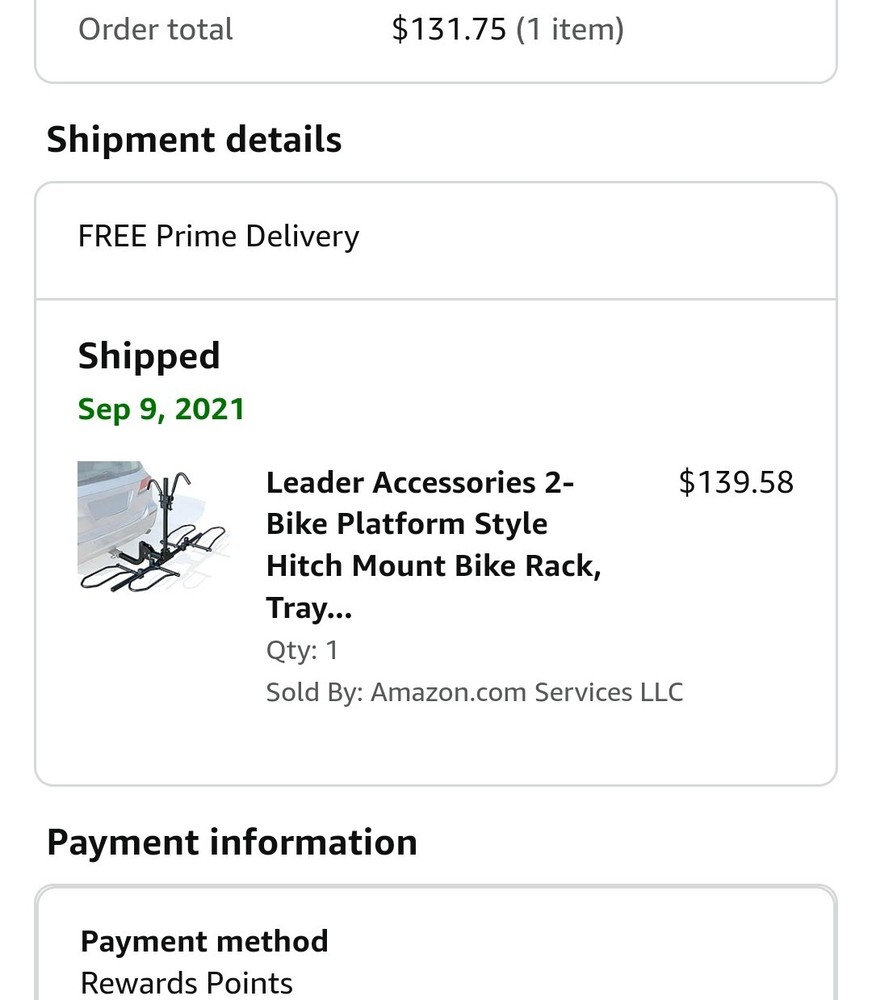
Task: Click the Payment information heading
Action: pyautogui.click(x=232, y=842)
